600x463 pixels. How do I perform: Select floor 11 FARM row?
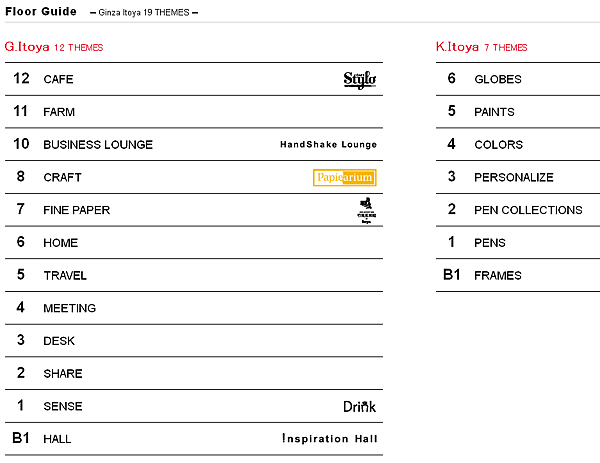click(x=194, y=112)
